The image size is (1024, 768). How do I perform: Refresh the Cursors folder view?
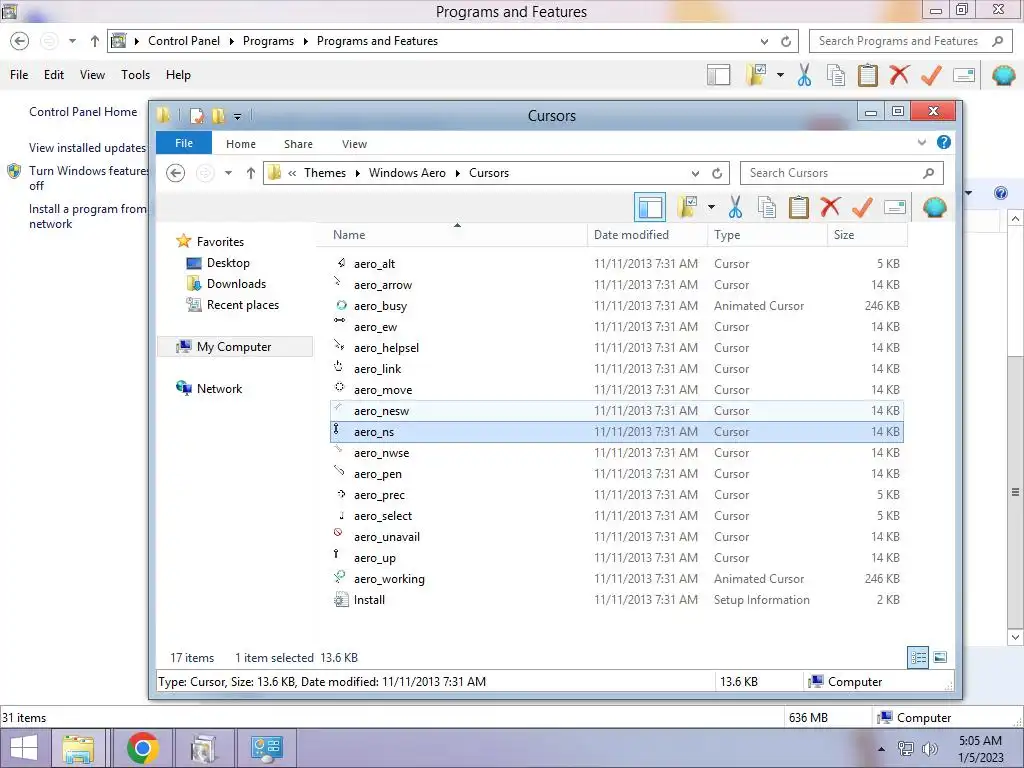point(717,173)
